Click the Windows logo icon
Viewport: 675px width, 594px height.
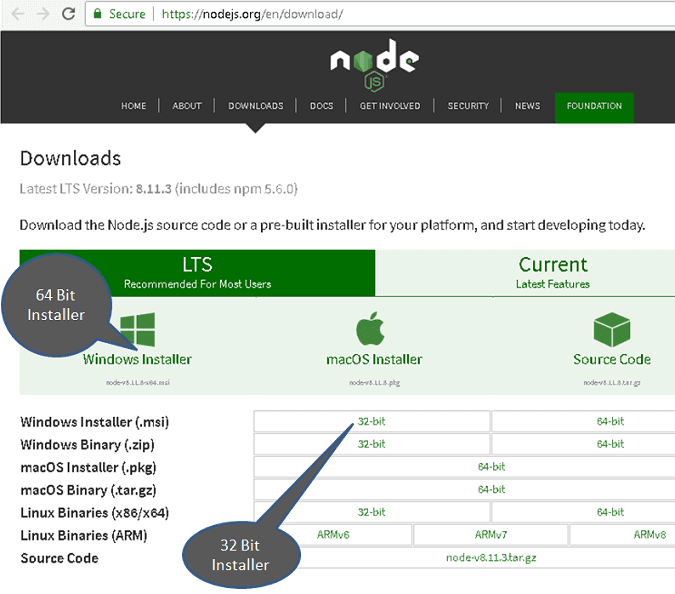coord(137,330)
